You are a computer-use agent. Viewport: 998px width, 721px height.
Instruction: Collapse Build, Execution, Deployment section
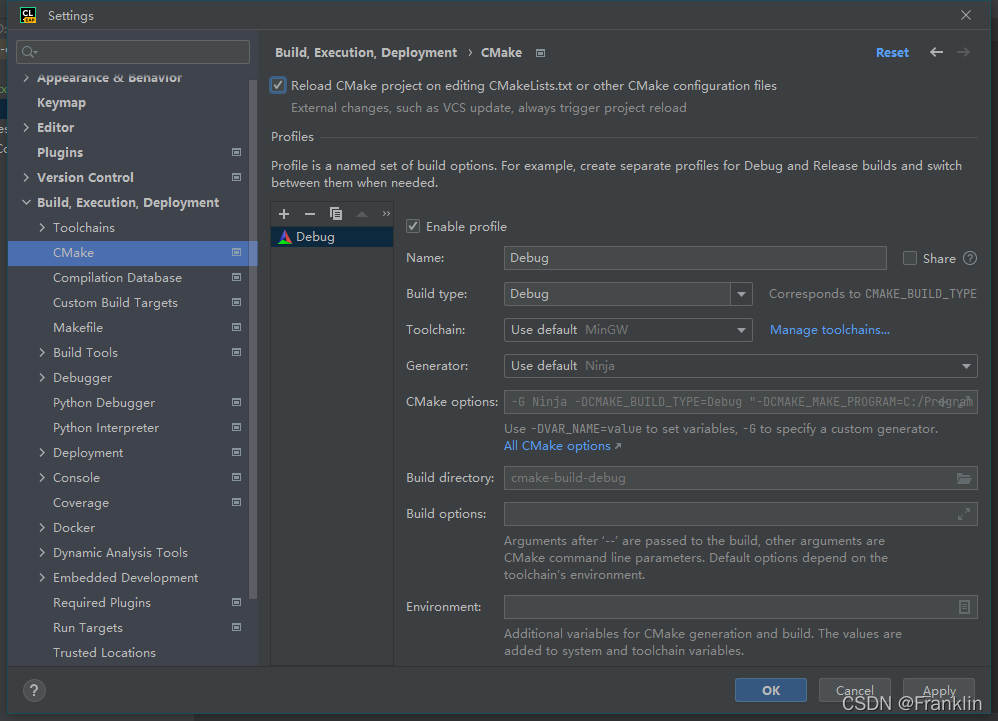click(x=26, y=202)
